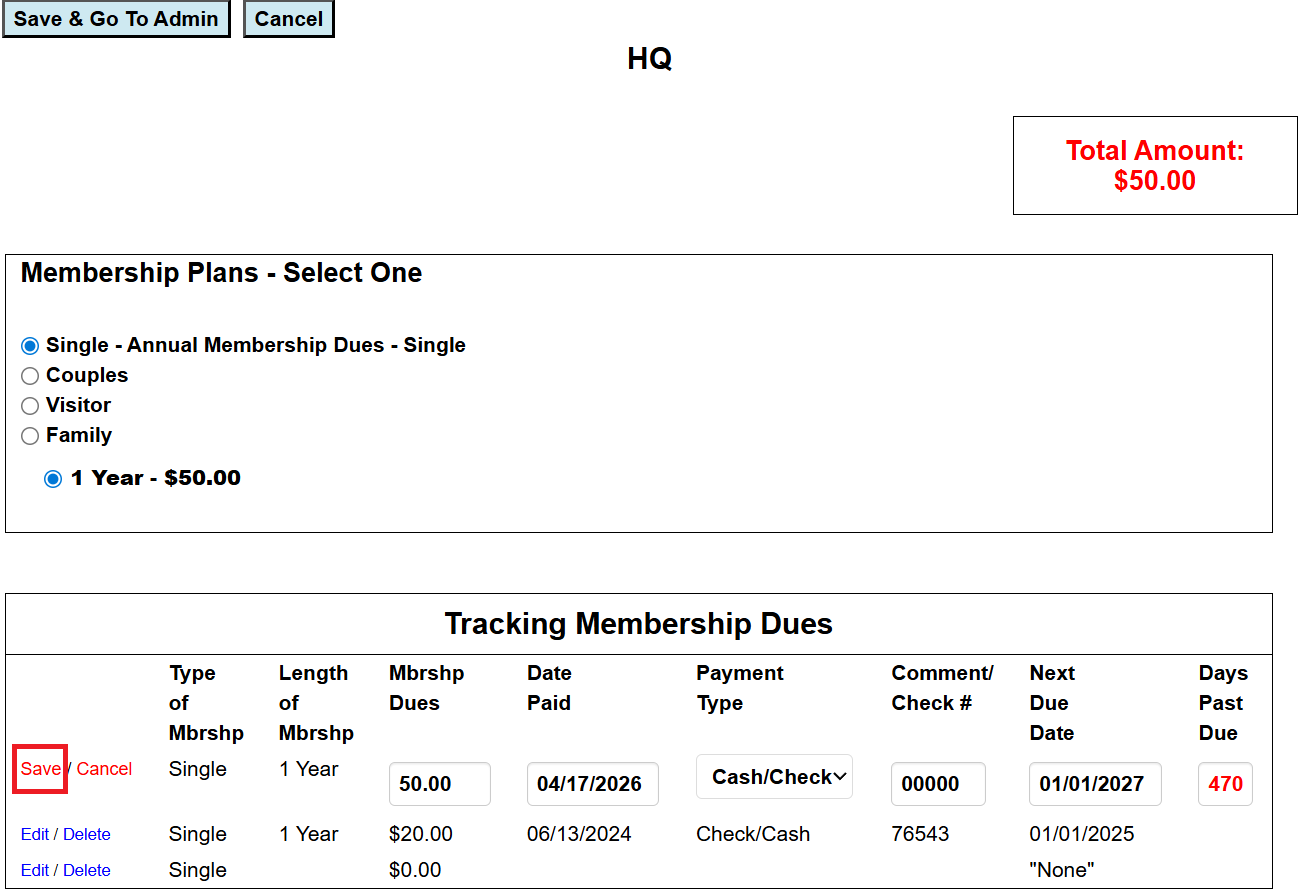Click the Cancel button beside Save & Go To Admin
Image resolution: width=1301 pixels, height=889 pixels.
[x=289, y=19]
